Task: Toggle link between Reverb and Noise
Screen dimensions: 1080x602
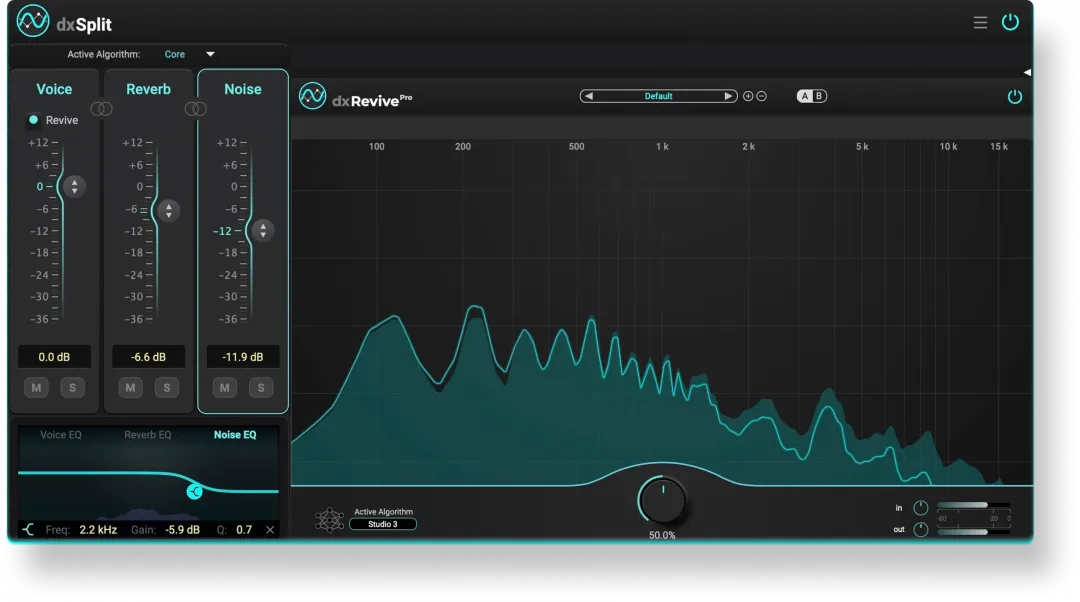Action: [196, 109]
